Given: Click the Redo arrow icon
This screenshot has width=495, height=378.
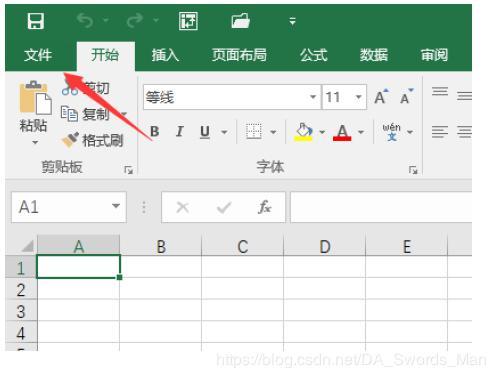Looking at the screenshot, I should (x=135, y=20).
